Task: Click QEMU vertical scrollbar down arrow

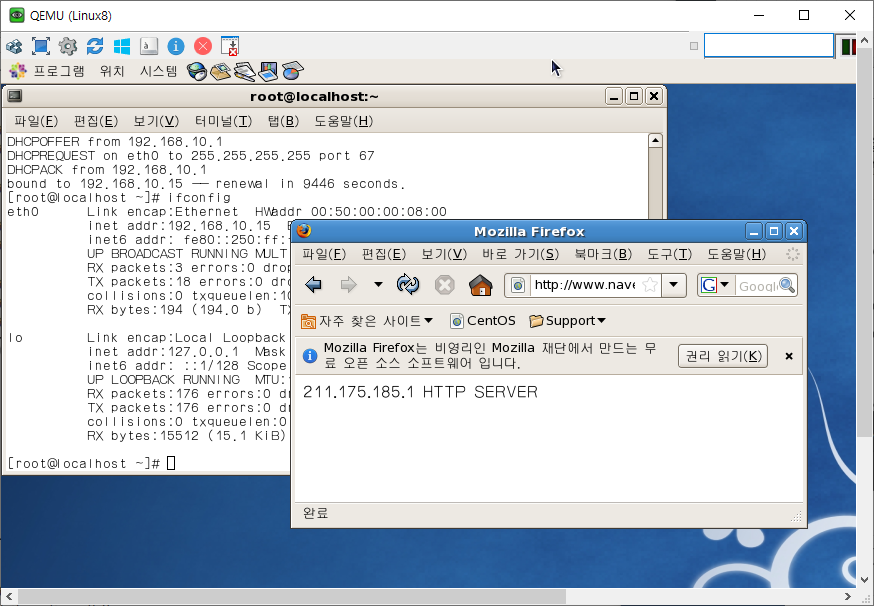Action: click(865, 580)
